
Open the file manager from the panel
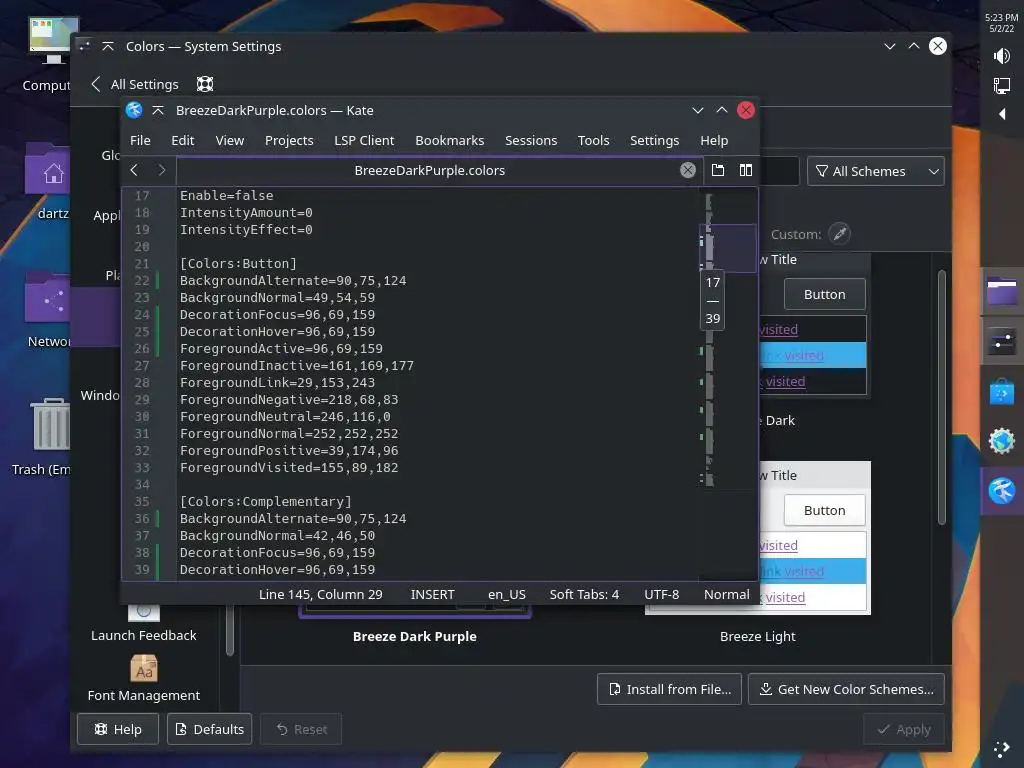(1002, 291)
